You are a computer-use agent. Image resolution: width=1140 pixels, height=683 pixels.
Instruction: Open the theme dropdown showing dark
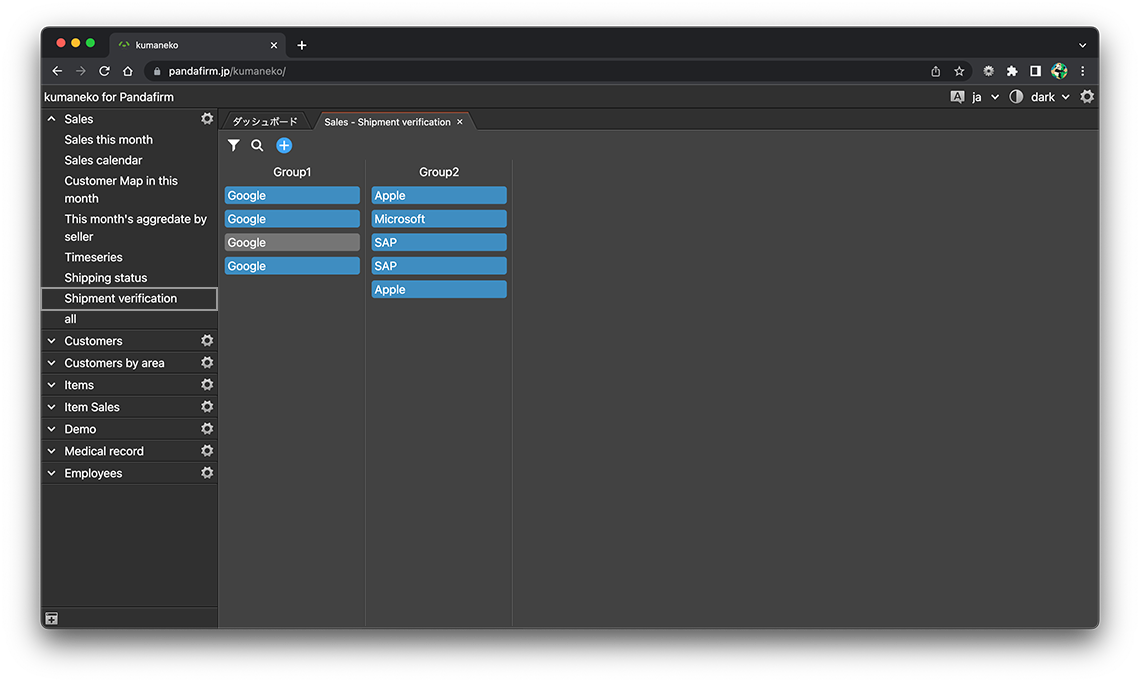click(x=1050, y=97)
